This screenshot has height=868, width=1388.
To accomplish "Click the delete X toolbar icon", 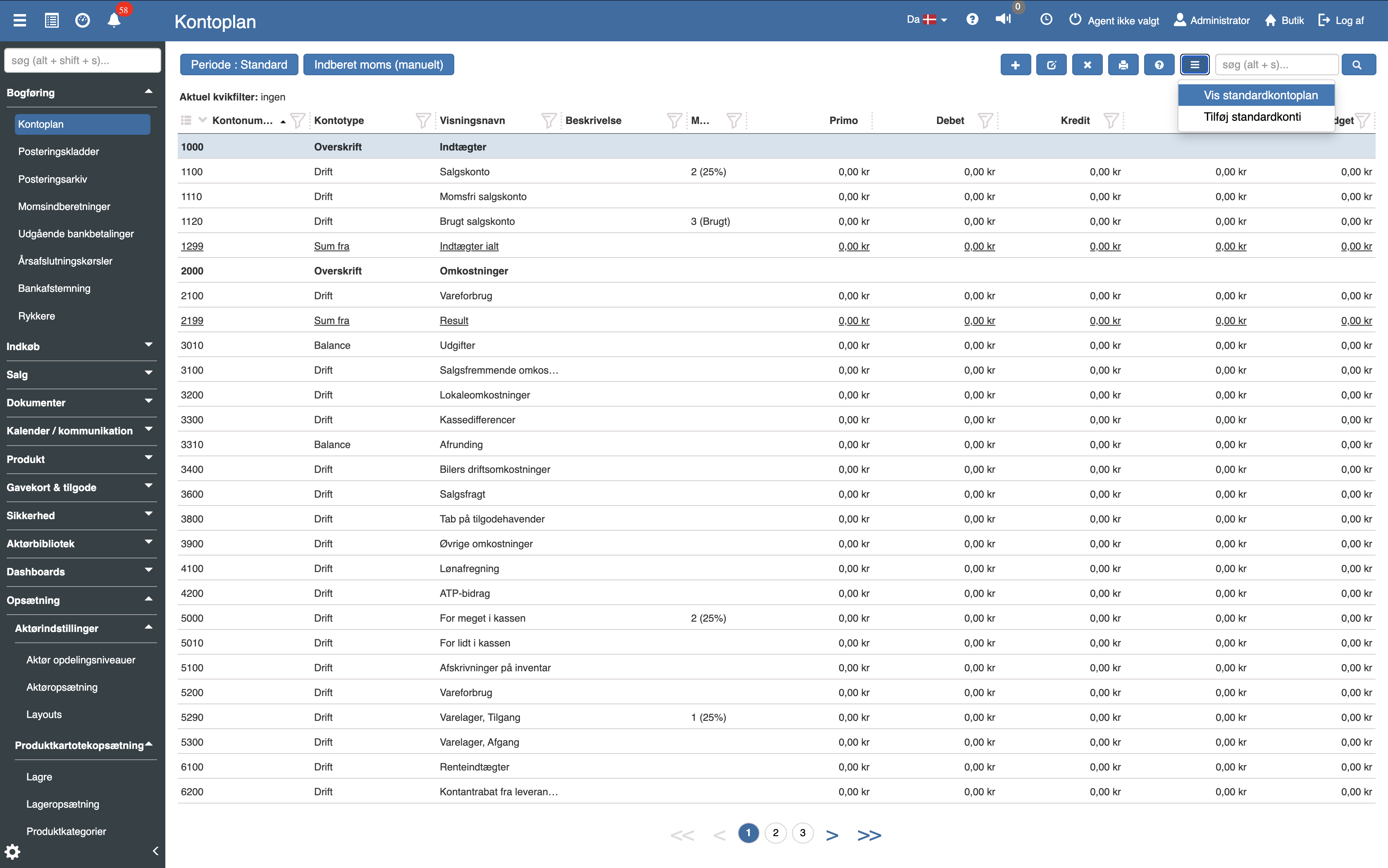I will click(1087, 65).
